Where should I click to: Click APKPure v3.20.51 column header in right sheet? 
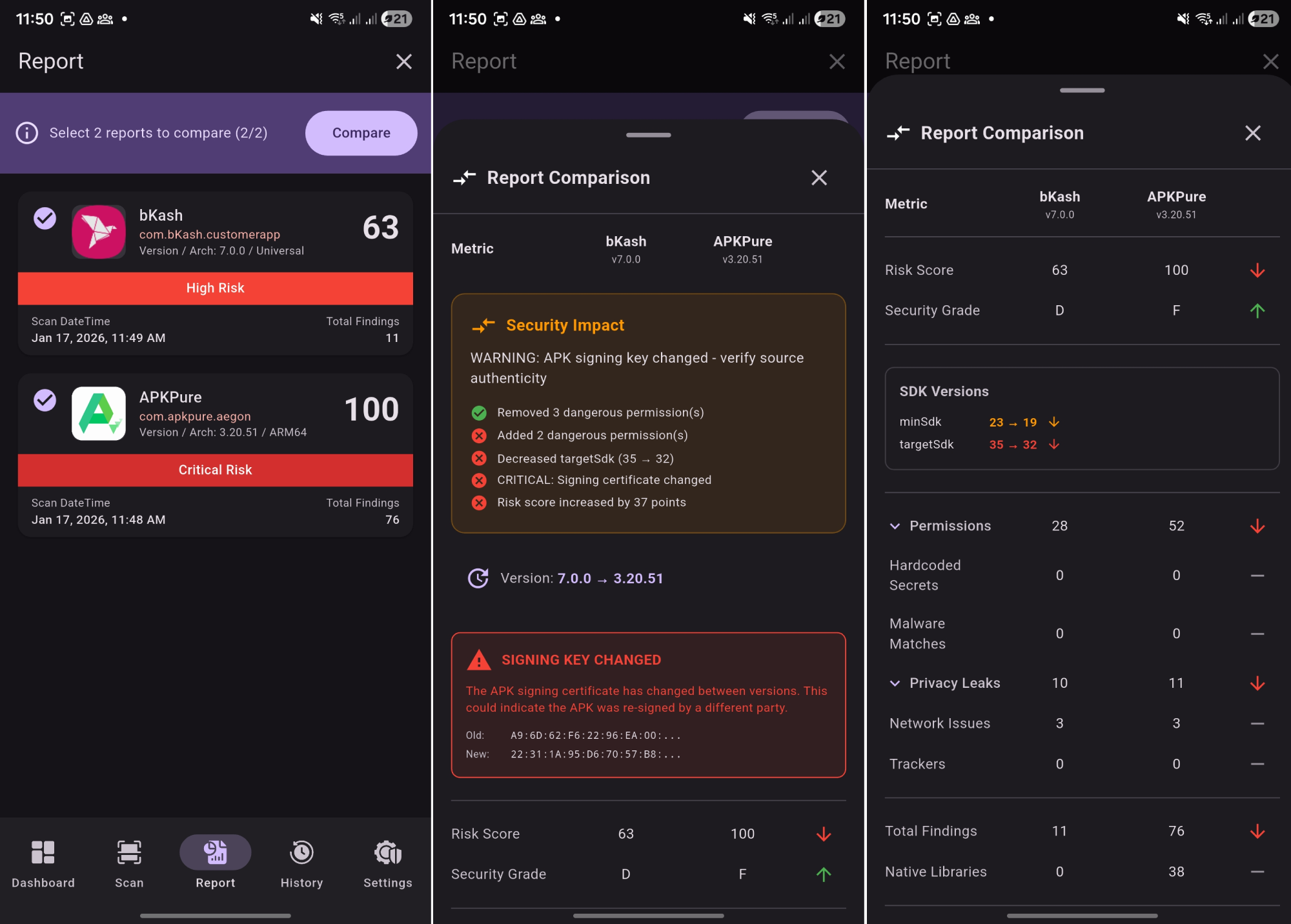click(1176, 205)
